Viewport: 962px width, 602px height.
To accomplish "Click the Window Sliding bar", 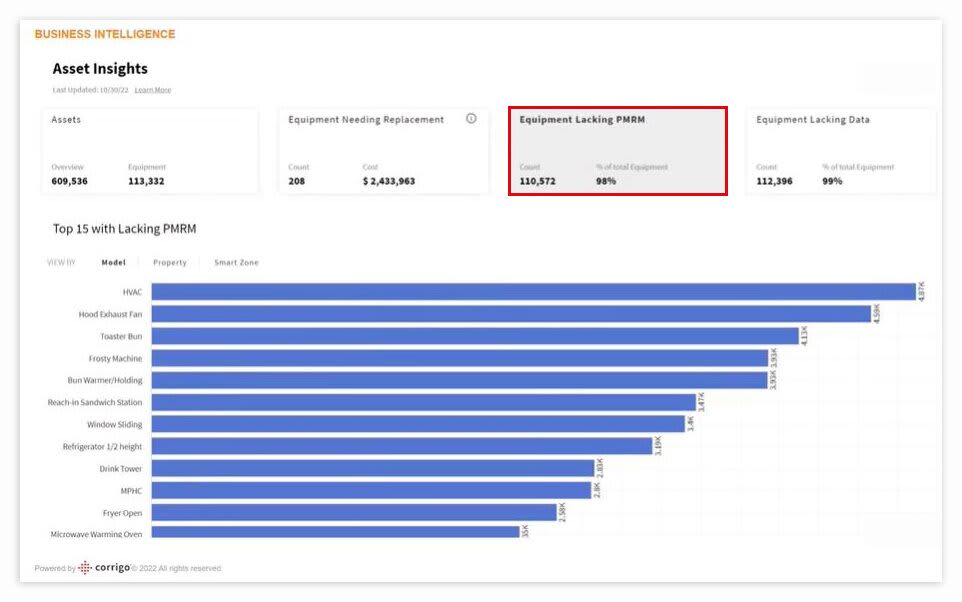I will [418, 424].
